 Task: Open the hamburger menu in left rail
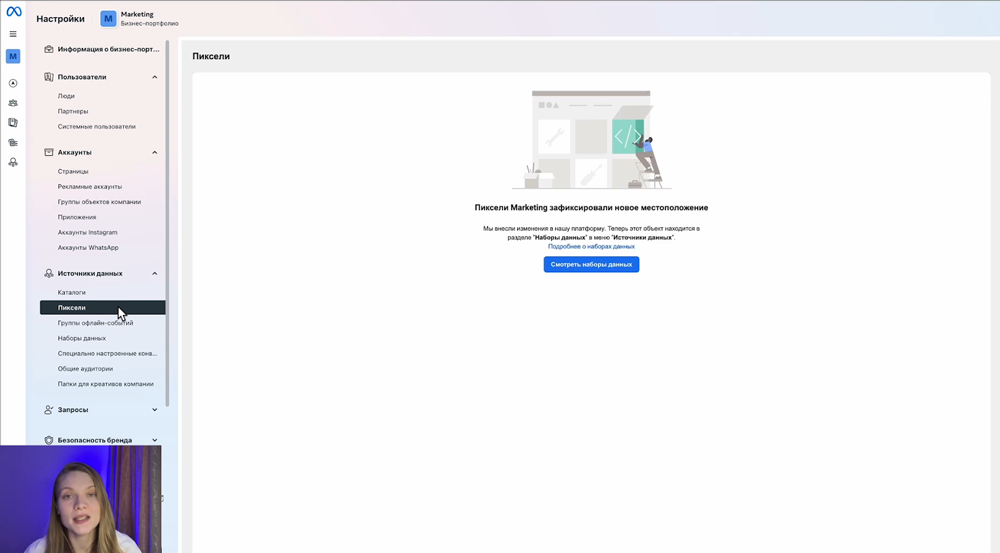tap(13, 34)
